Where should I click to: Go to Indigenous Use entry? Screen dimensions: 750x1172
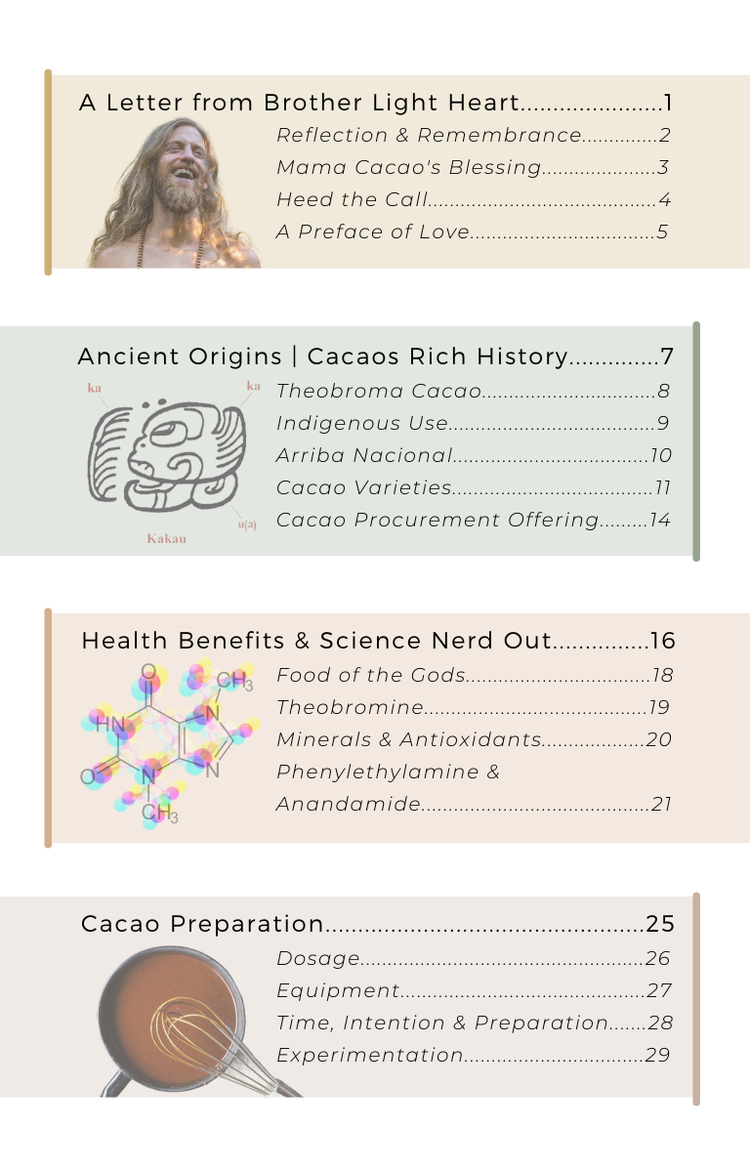473,423
